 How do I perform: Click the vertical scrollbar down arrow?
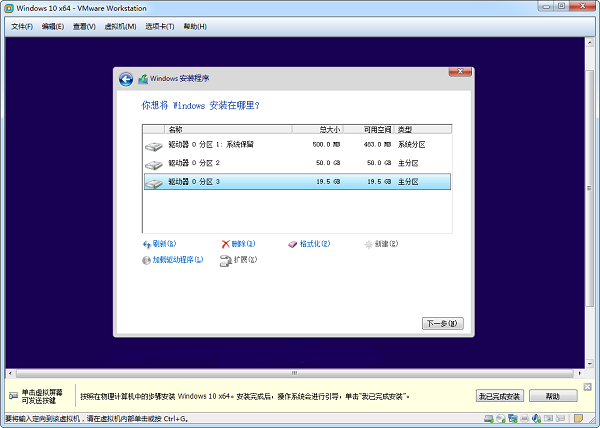click(590, 363)
